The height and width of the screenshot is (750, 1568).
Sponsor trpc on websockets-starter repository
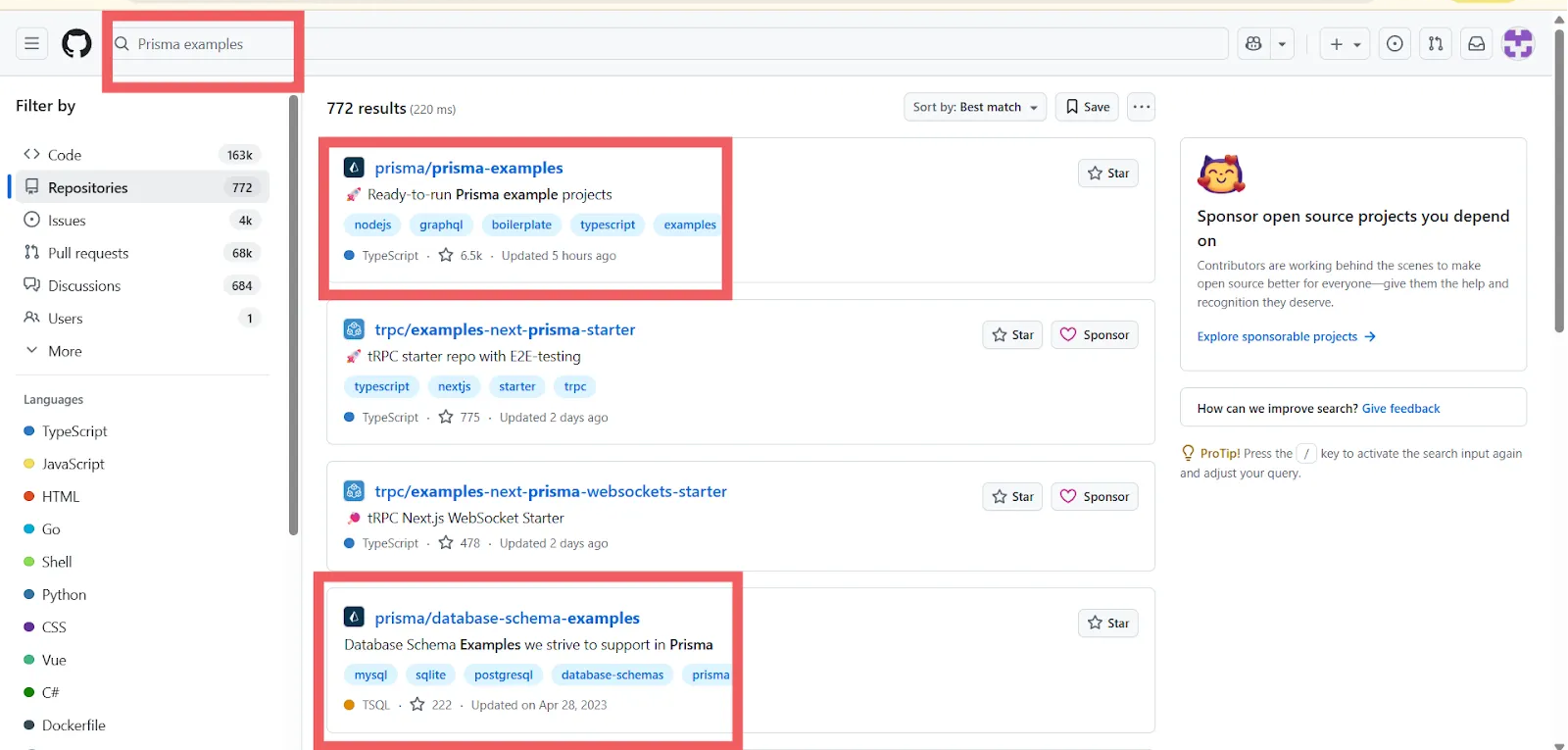1095,497
